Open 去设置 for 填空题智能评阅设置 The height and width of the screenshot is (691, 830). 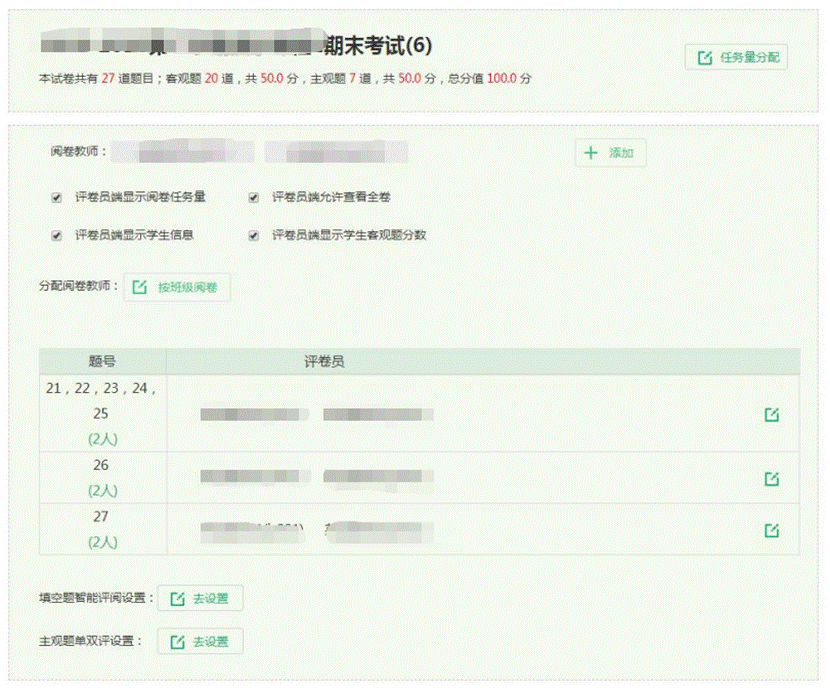pyautogui.click(x=200, y=599)
